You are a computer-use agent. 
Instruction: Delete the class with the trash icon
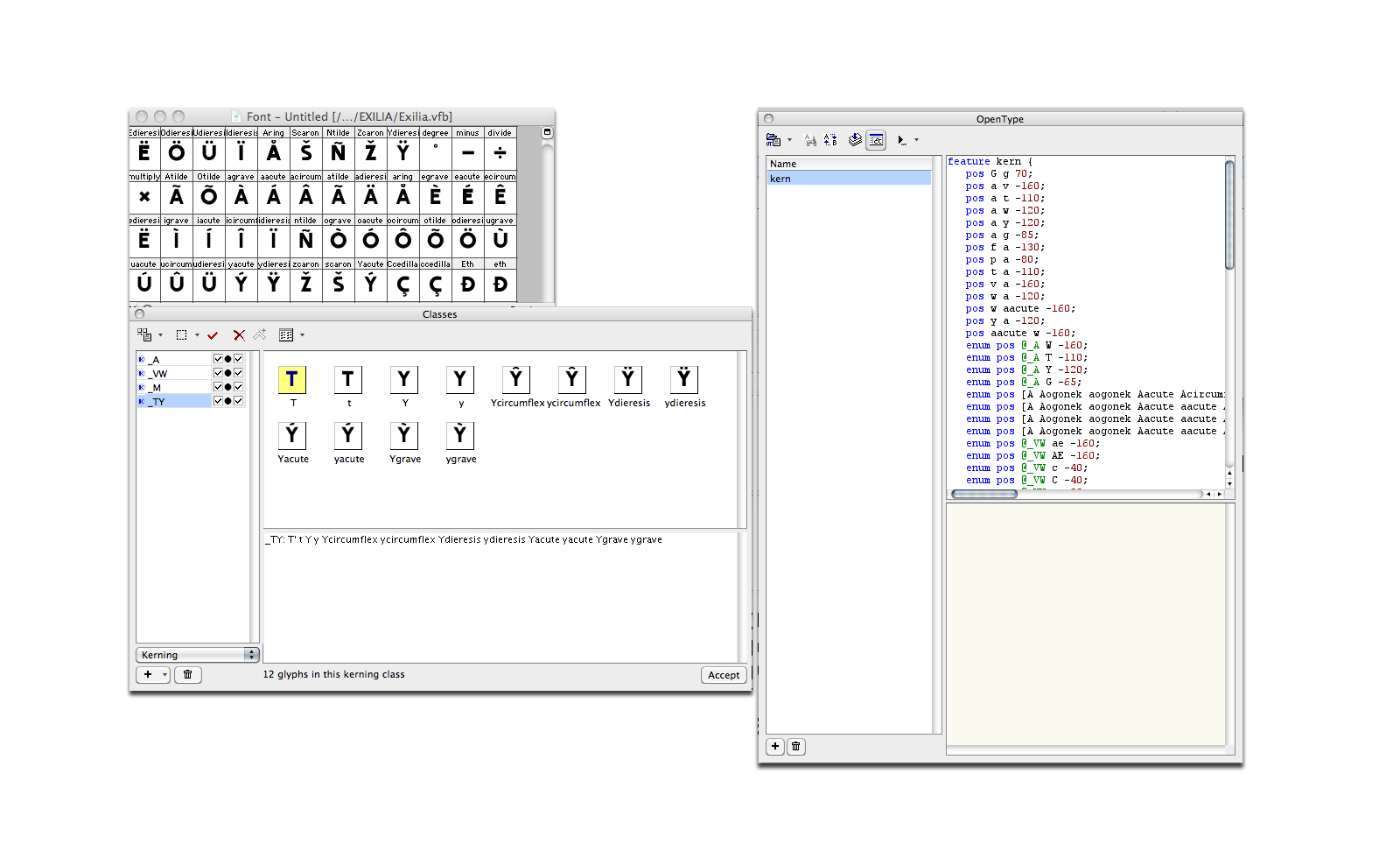pyautogui.click(x=187, y=674)
